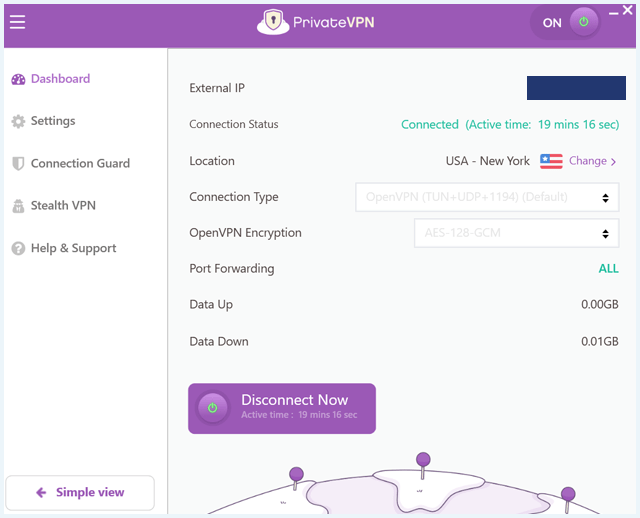Click the USA flag icon

551,161
